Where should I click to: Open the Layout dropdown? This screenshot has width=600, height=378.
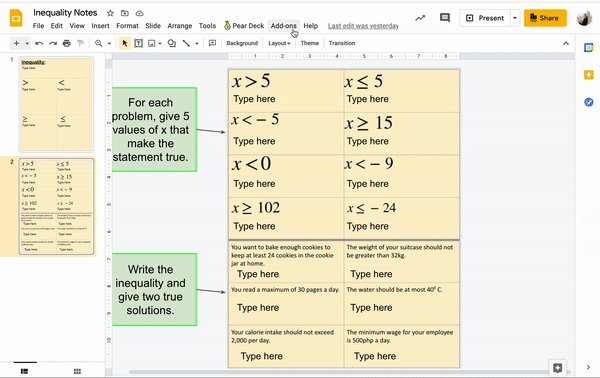tap(279, 43)
